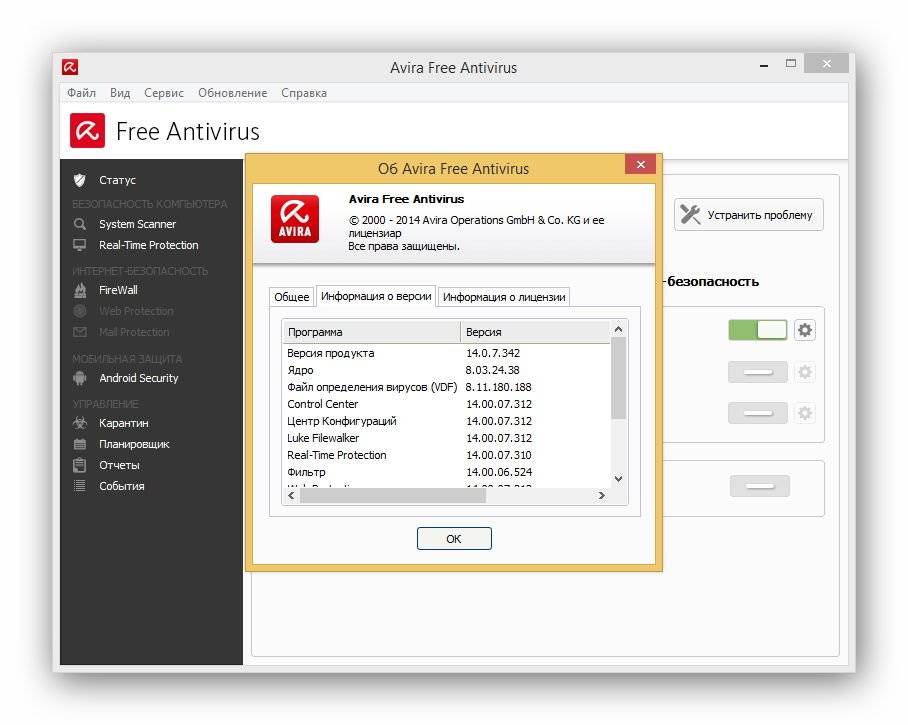Maximize the Avira Free Antivirus window
The height and width of the screenshot is (725, 908).
(790, 64)
